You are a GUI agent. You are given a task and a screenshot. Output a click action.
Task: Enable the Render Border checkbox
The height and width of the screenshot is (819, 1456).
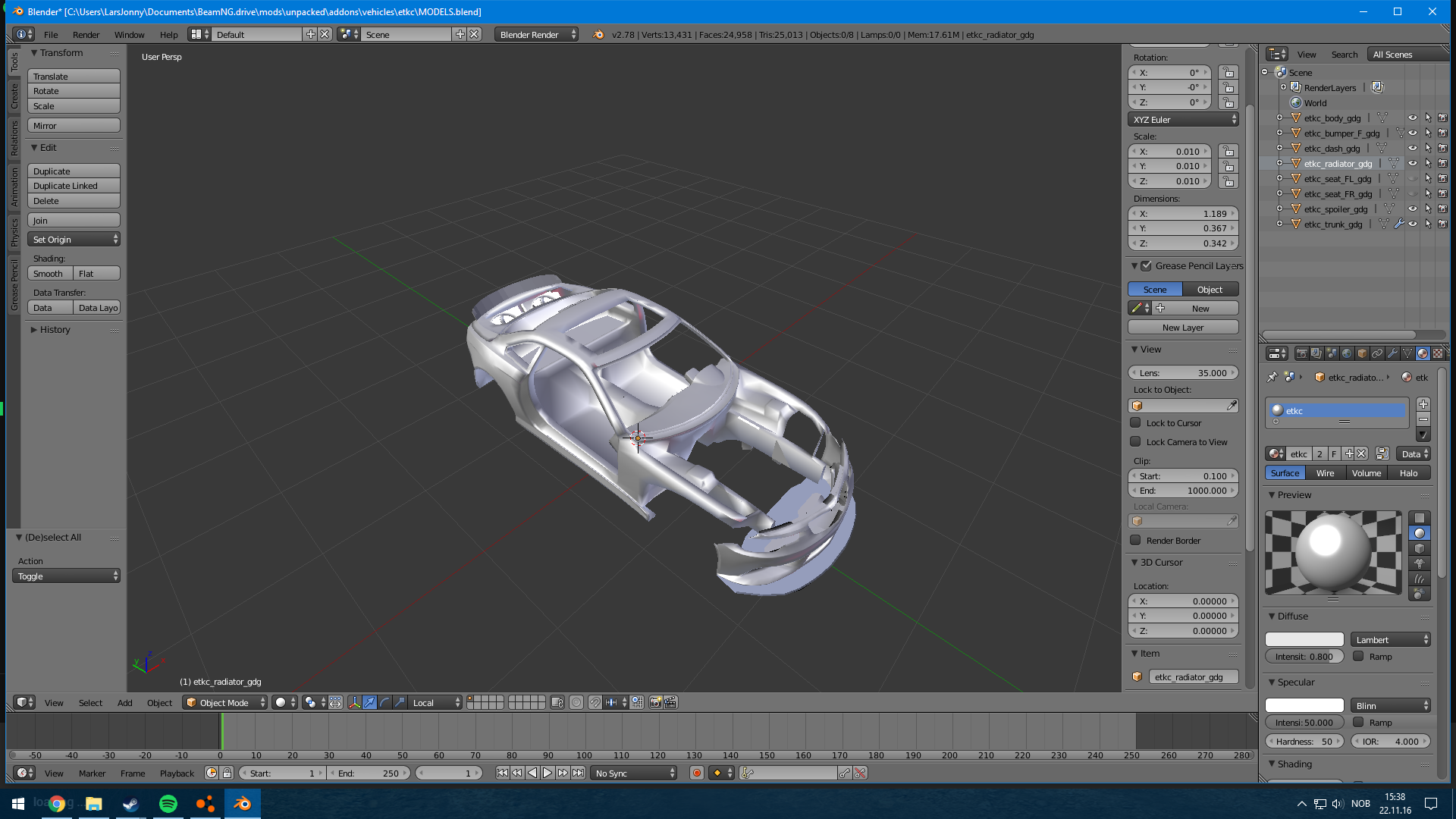(1135, 541)
